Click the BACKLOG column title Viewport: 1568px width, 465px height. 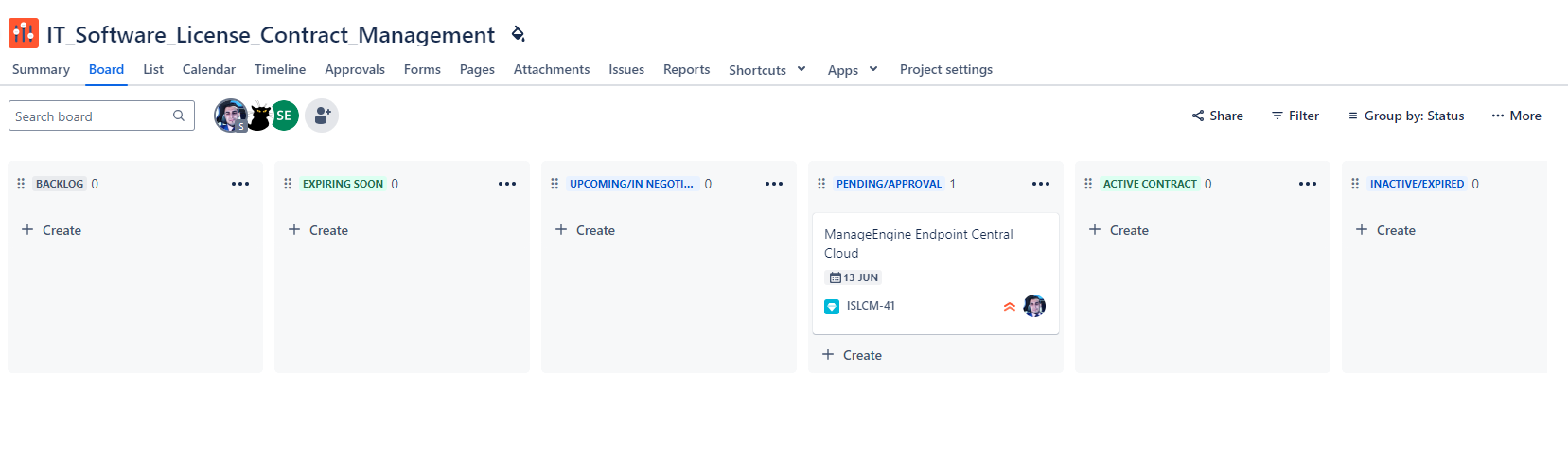point(60,184)
